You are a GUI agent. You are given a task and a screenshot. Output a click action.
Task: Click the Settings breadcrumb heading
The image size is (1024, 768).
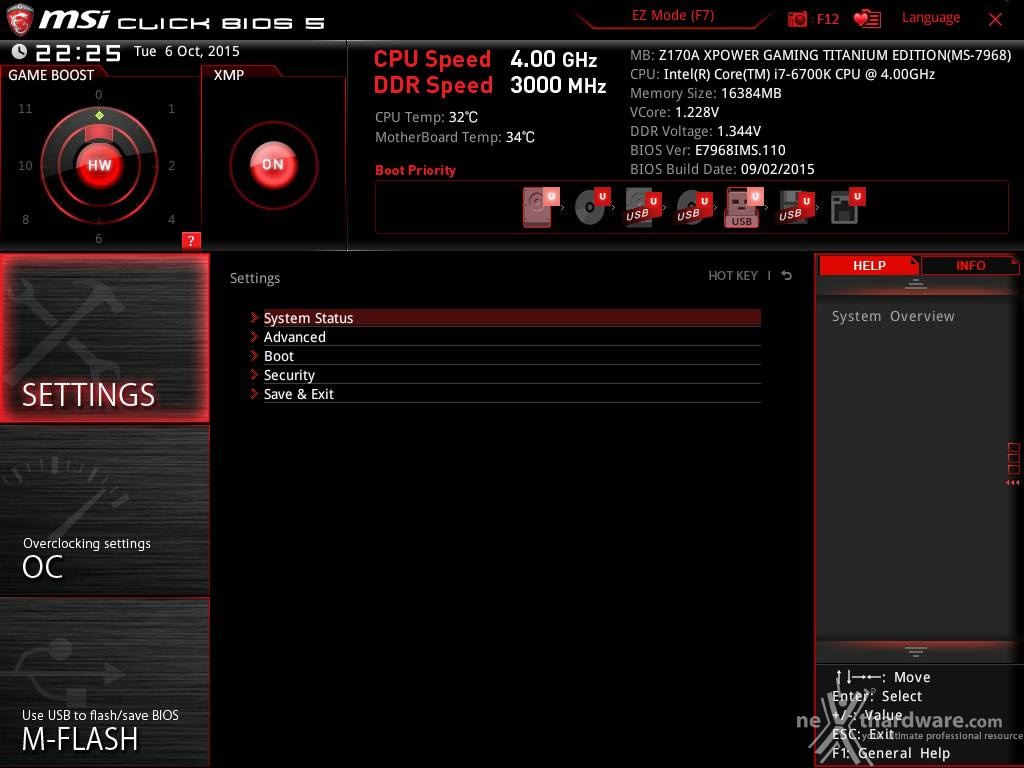(x=255, y=278)
